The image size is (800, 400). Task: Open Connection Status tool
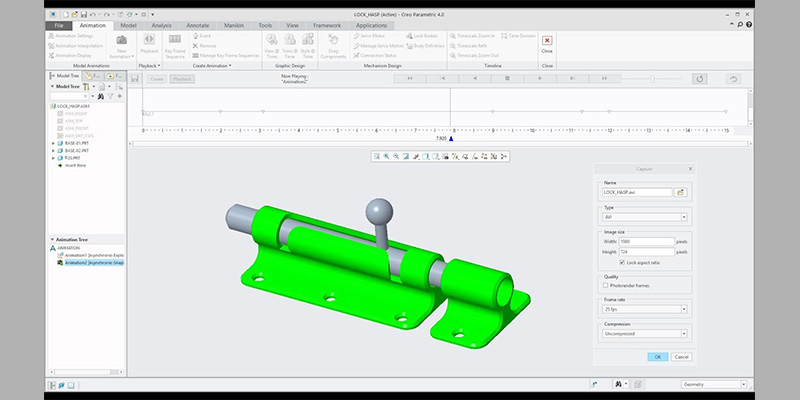click(375, 55)
